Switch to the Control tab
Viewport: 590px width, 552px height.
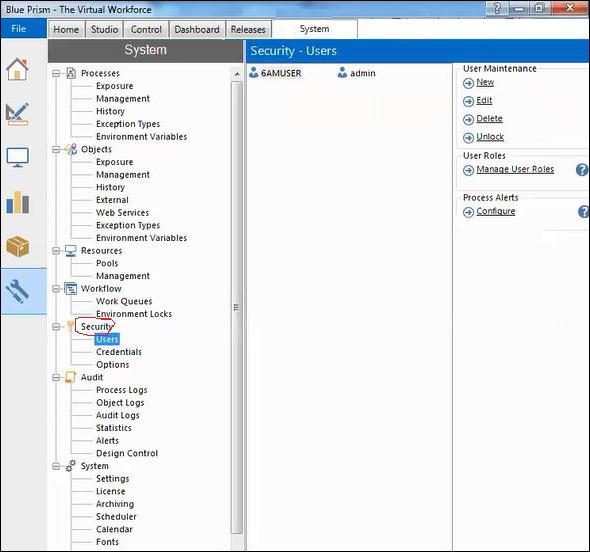[x=146, y=29]
